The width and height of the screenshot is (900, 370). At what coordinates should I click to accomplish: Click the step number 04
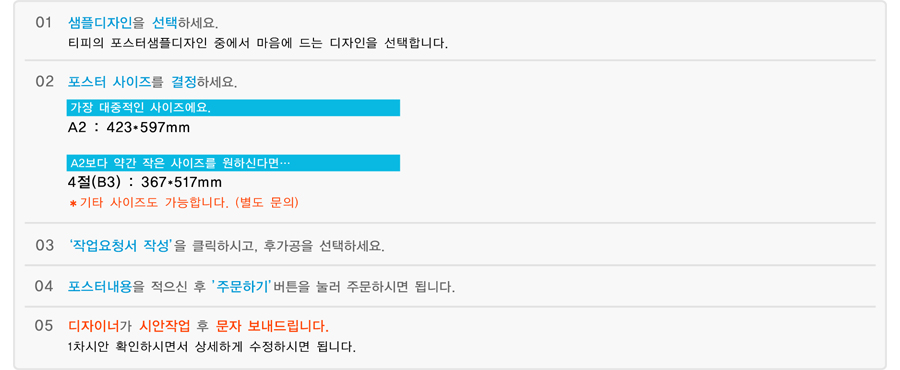click(x=44, y=287)
